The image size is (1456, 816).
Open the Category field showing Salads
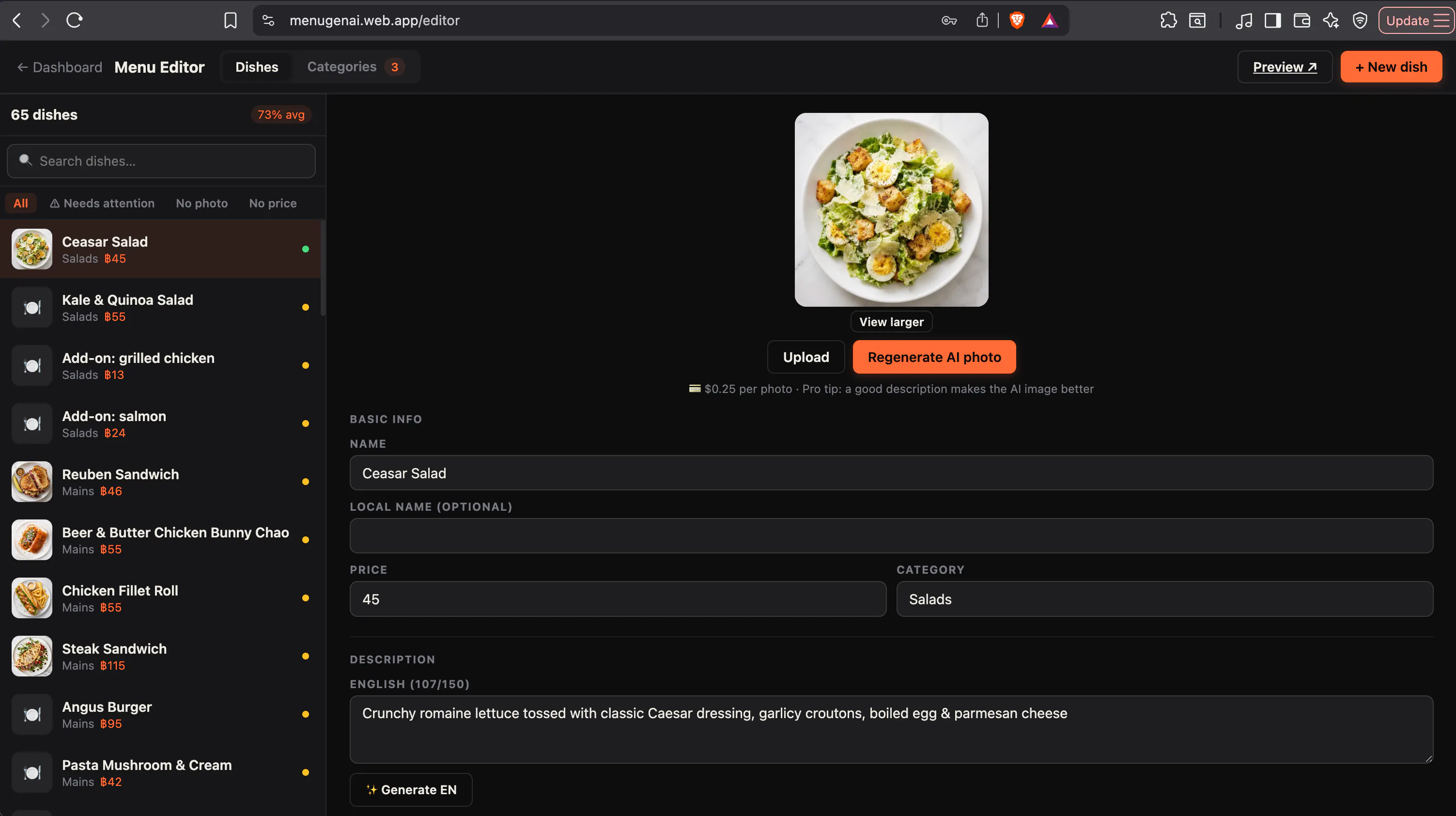click(x=1165, y=599)
